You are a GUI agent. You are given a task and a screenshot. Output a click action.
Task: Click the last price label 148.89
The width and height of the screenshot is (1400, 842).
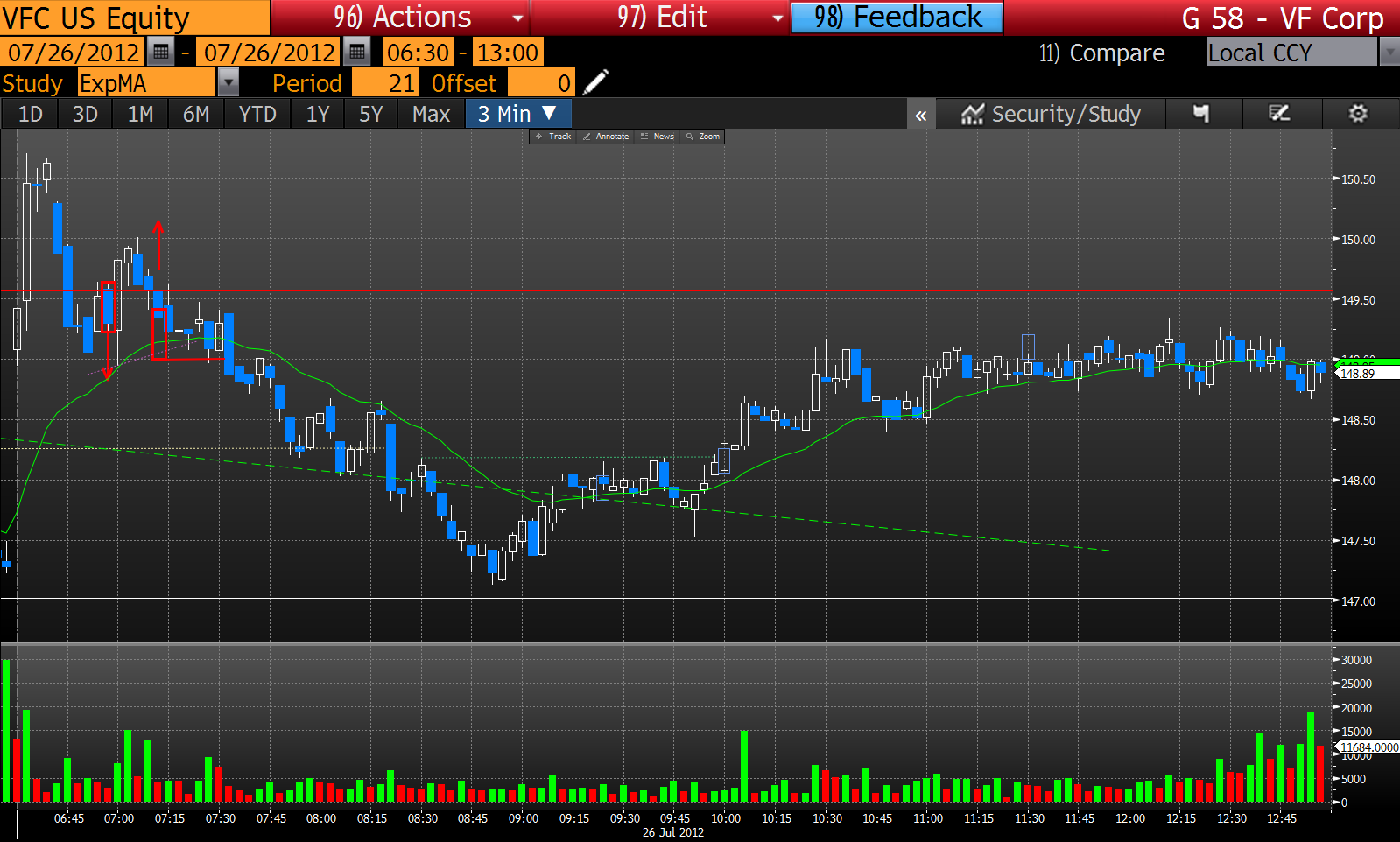tap(1368, 374)
